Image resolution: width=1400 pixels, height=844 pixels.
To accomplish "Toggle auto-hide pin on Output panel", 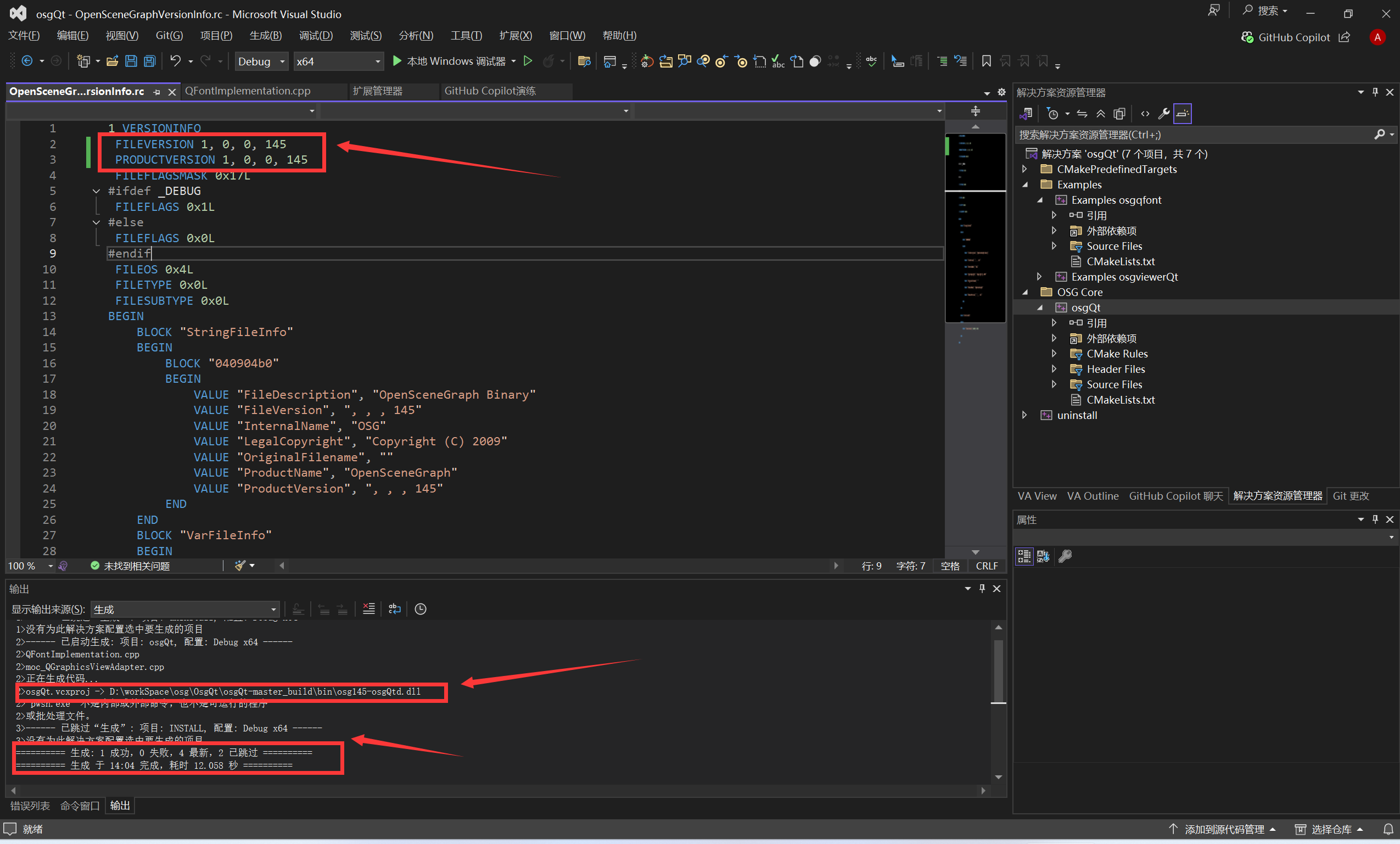I will [x=982, y=588].
